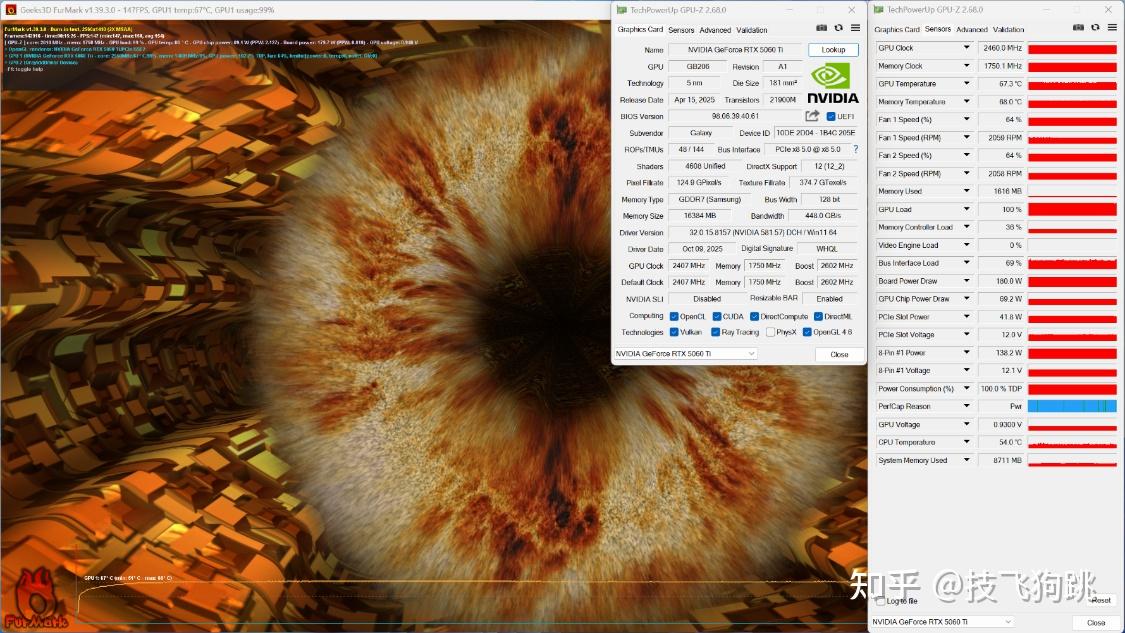Click the screenshot camera icon in Graphics Card window
The width and height of the screenshot is (1125, 633).
[x=822, y=28]
